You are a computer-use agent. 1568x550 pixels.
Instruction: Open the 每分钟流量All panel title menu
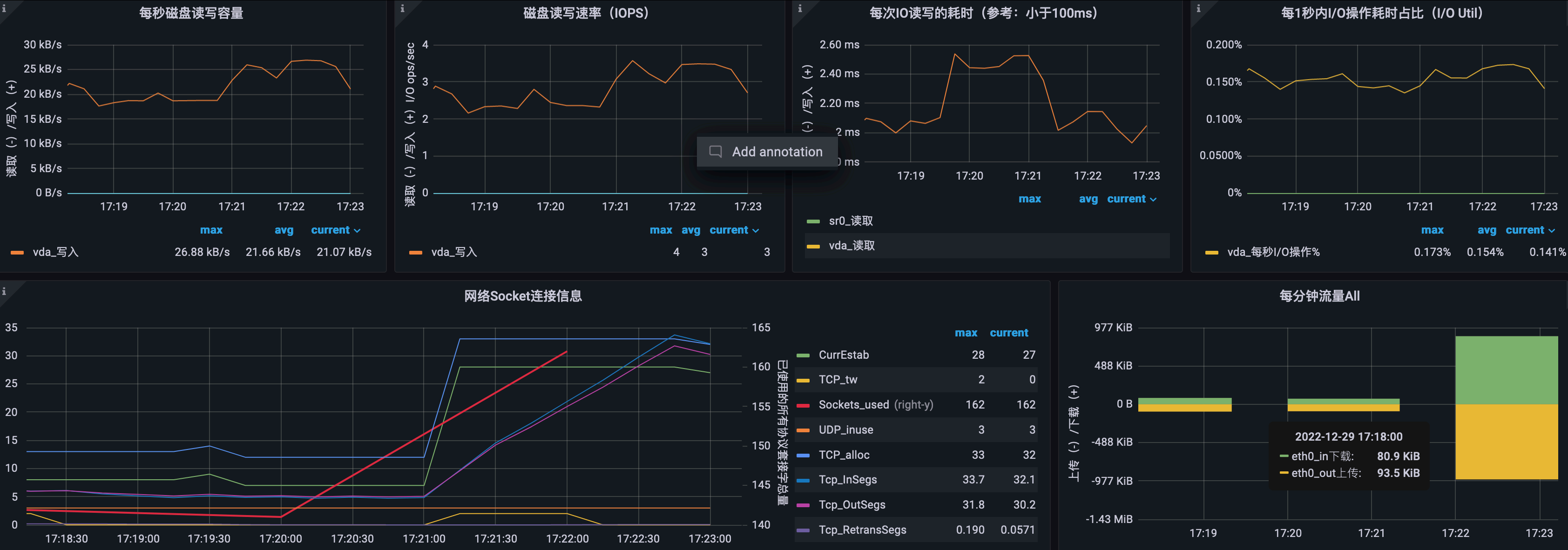coord(1319,296)
